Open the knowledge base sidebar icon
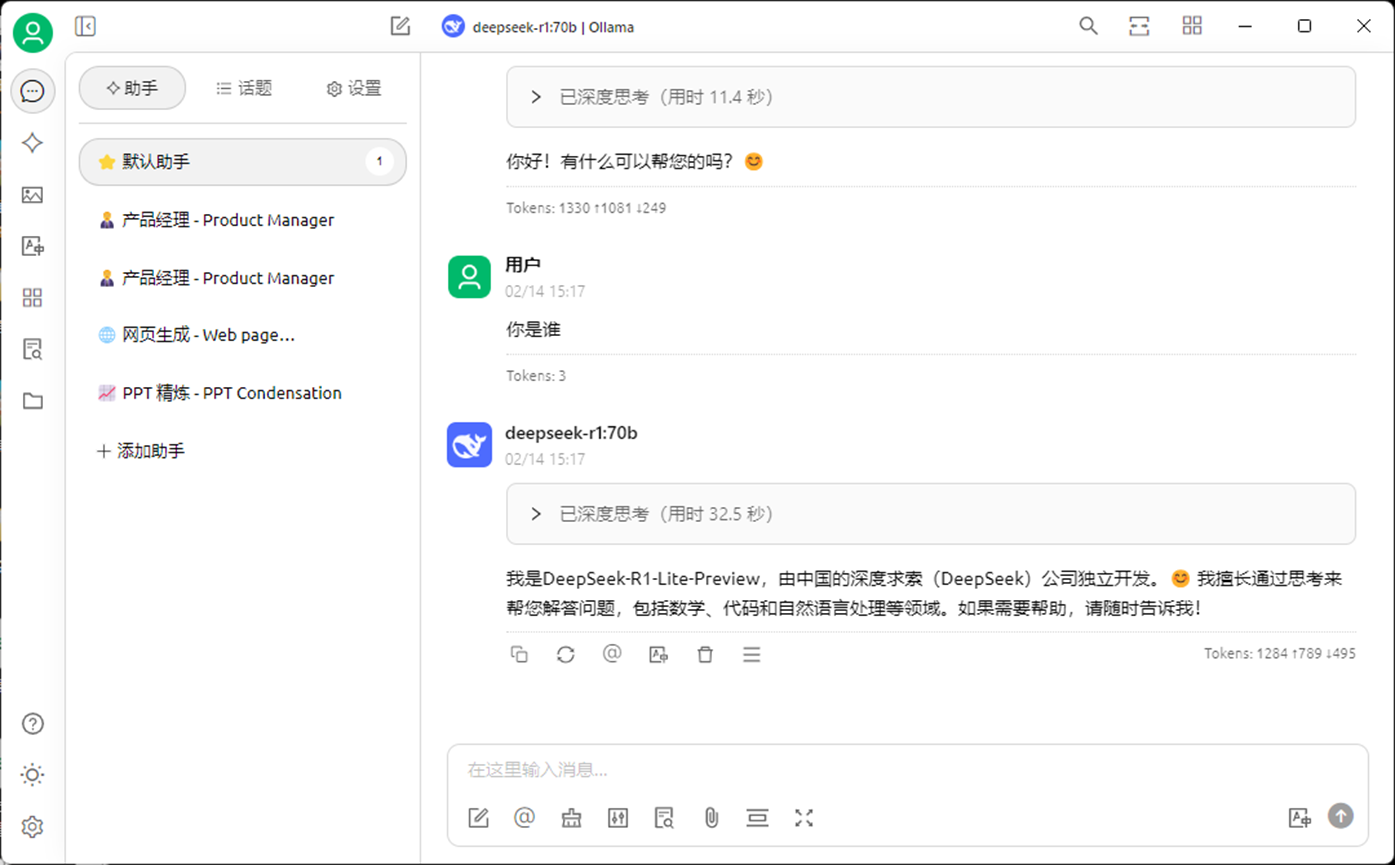This screenshot has width=1395, height=865. coord(33,349)
